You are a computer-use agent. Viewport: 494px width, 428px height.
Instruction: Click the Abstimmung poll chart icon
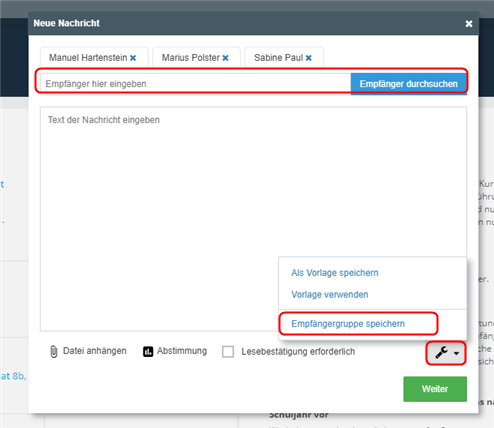point(148,351)
